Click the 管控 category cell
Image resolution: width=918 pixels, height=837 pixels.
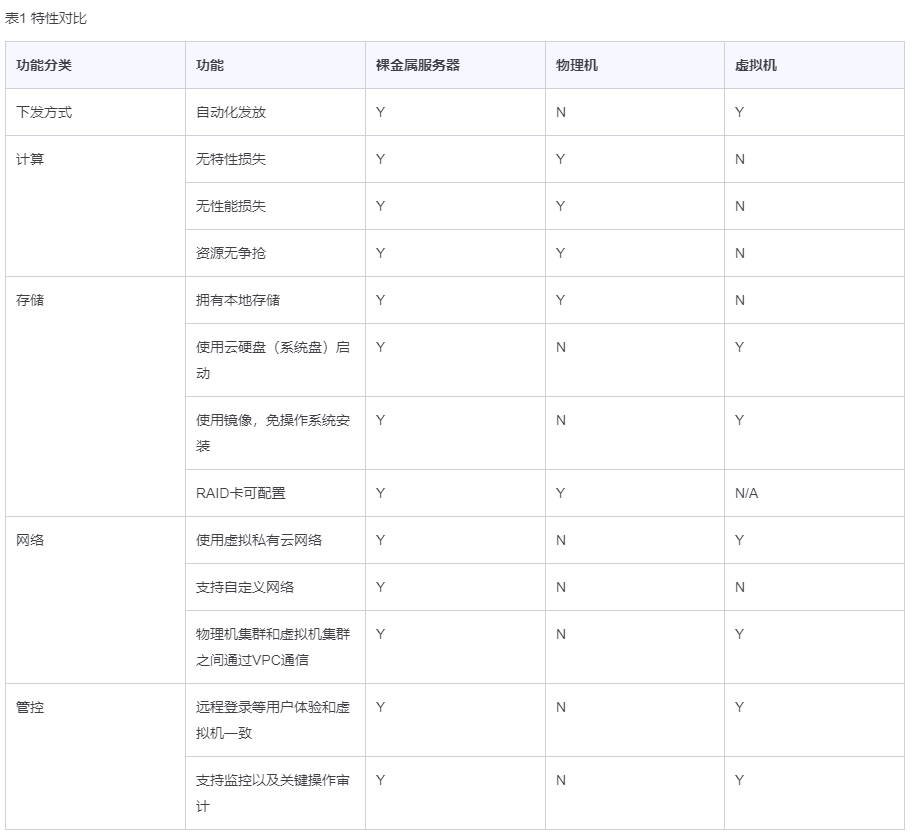click(30, 707)
